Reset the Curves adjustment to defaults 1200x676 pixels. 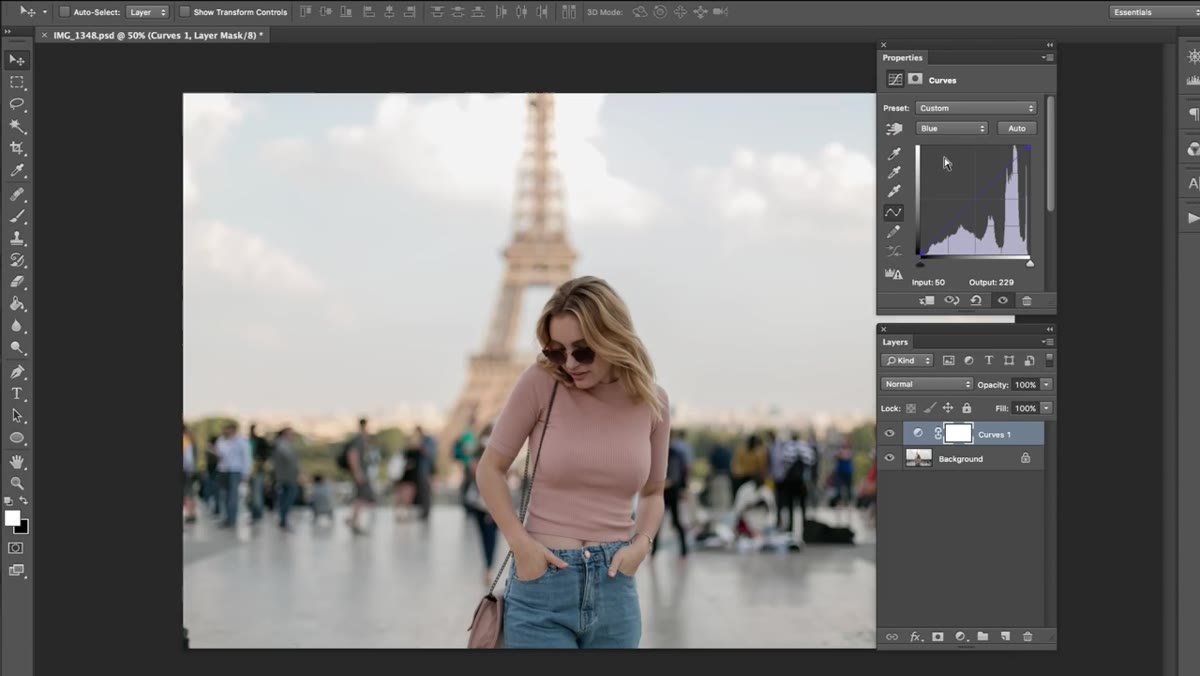click(976, 300)
